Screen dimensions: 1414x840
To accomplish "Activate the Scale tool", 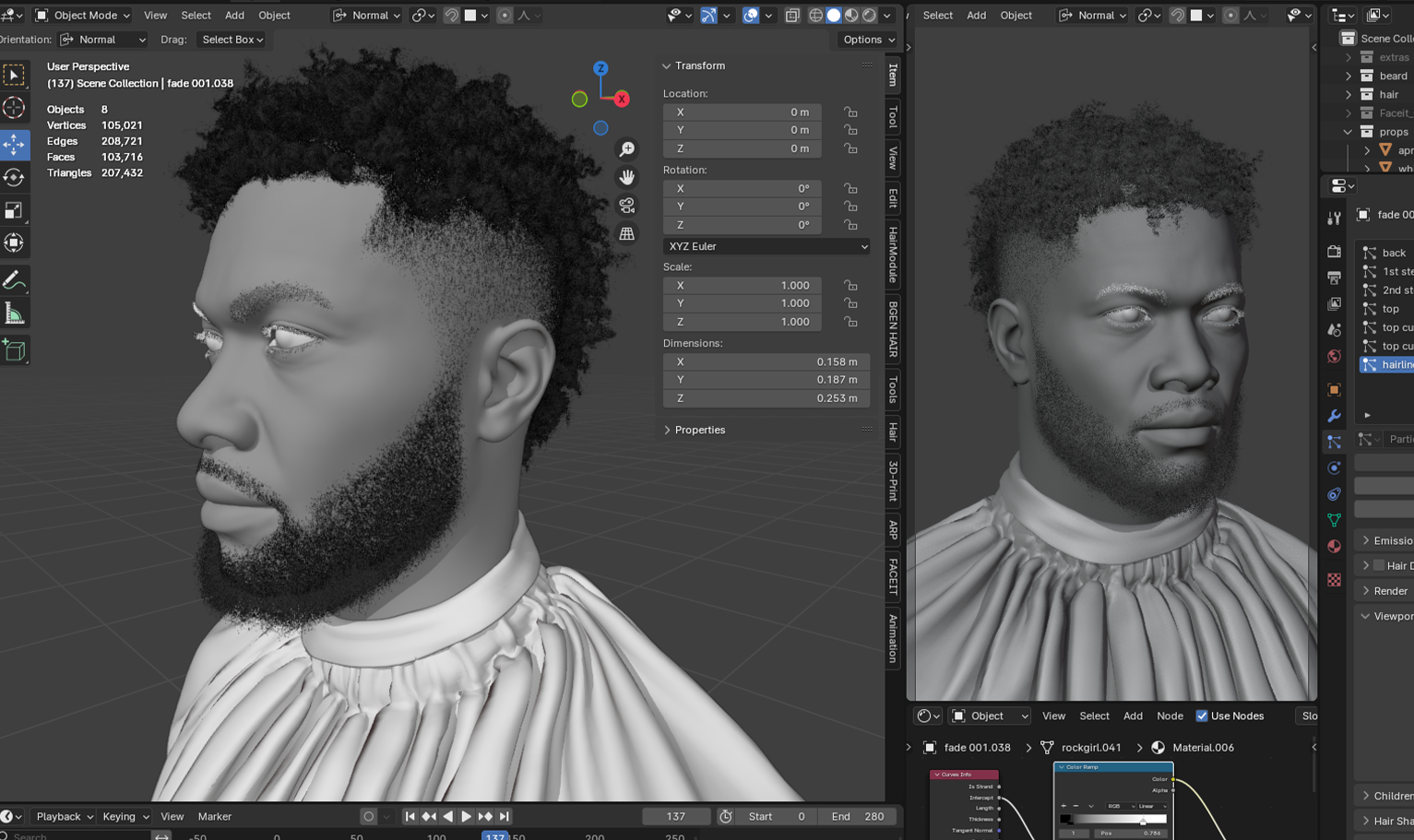I will click(x=14, y=210).
